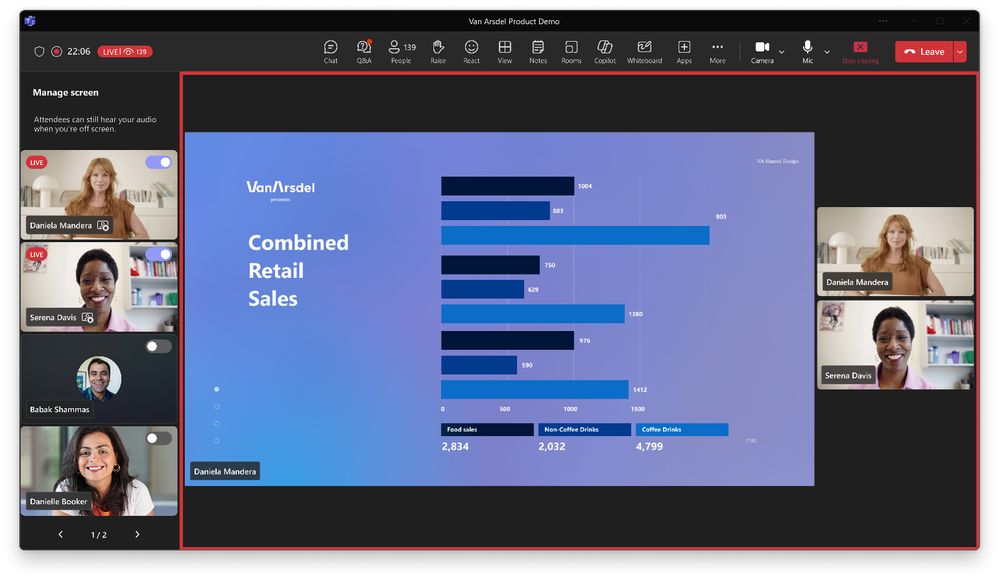
Task: Show the People list
Action: click(401, 52)
